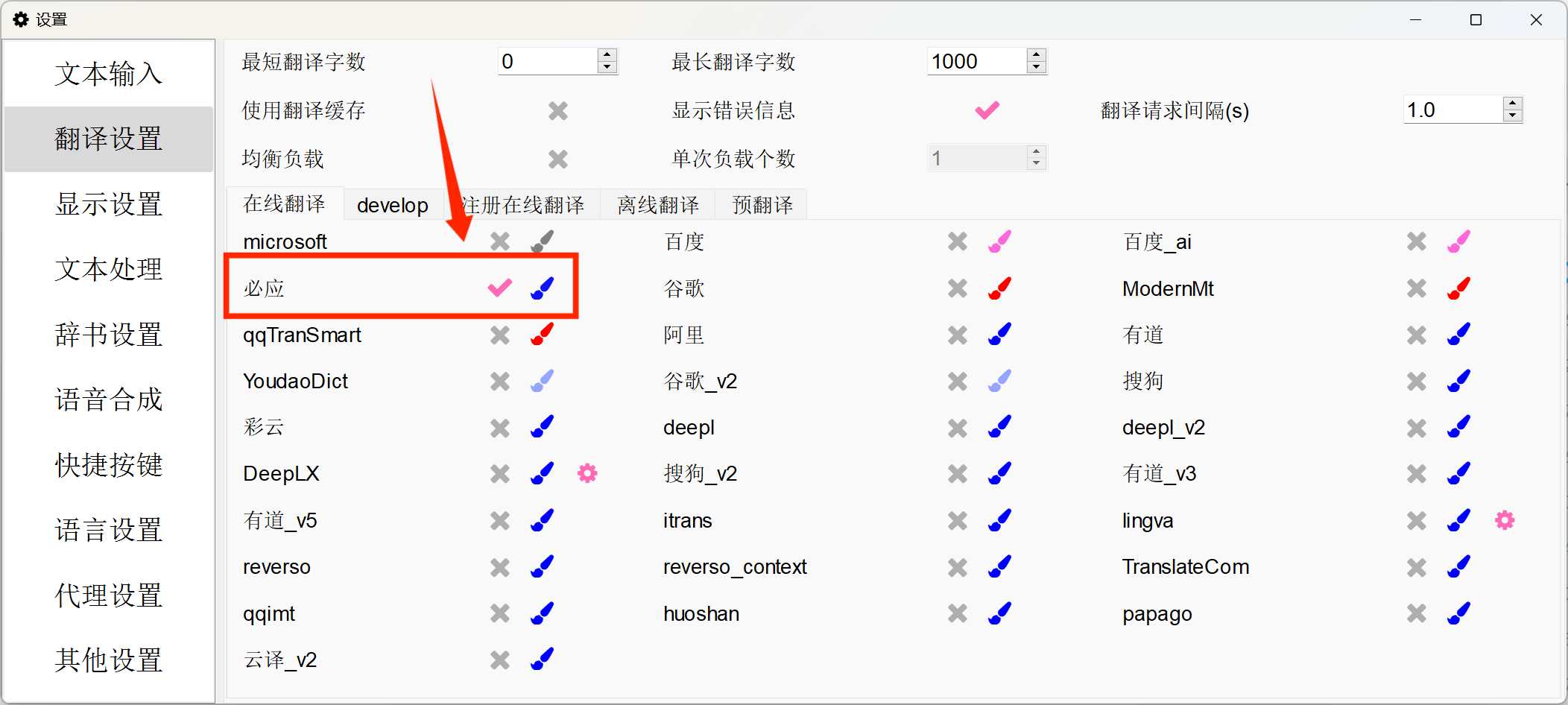Click the 翻译请求间隔 value field

pos(1452,110)
